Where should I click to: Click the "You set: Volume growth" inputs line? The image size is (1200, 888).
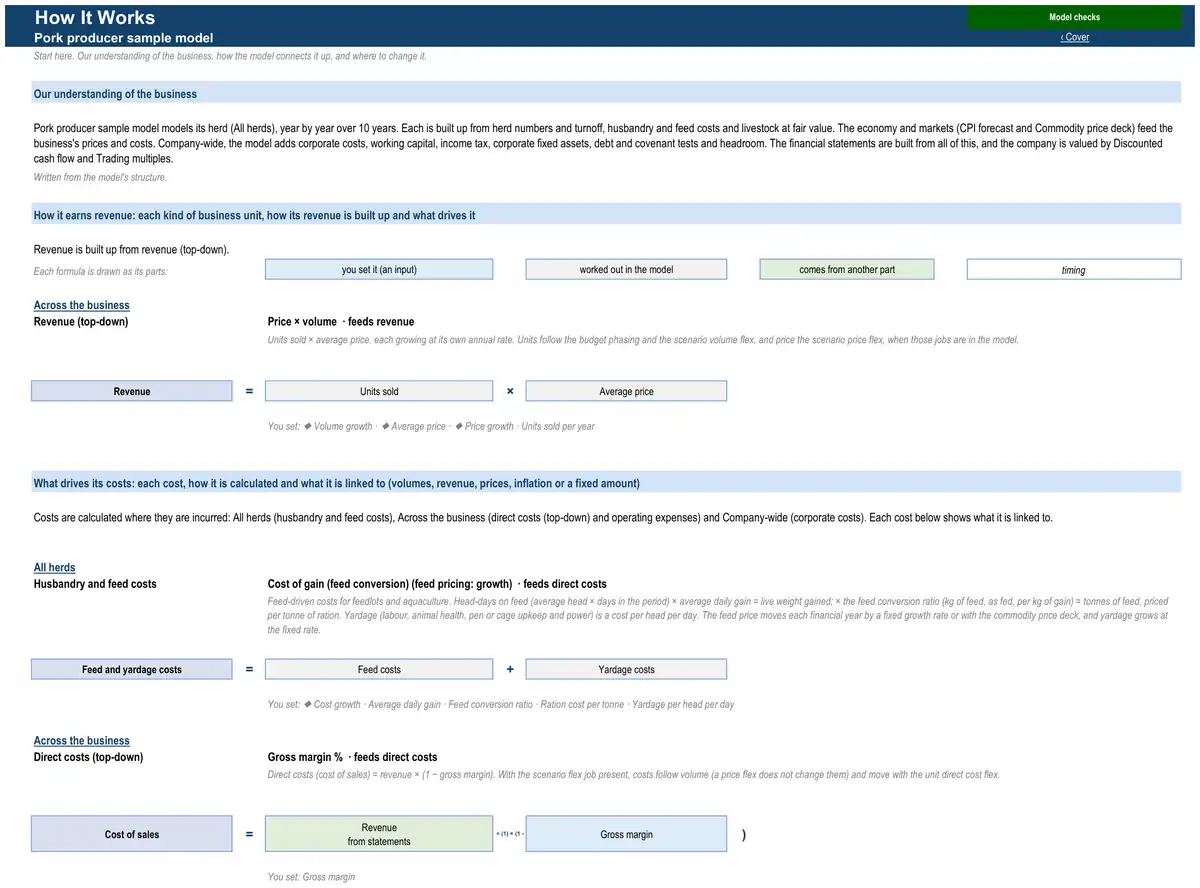[431, 426]
